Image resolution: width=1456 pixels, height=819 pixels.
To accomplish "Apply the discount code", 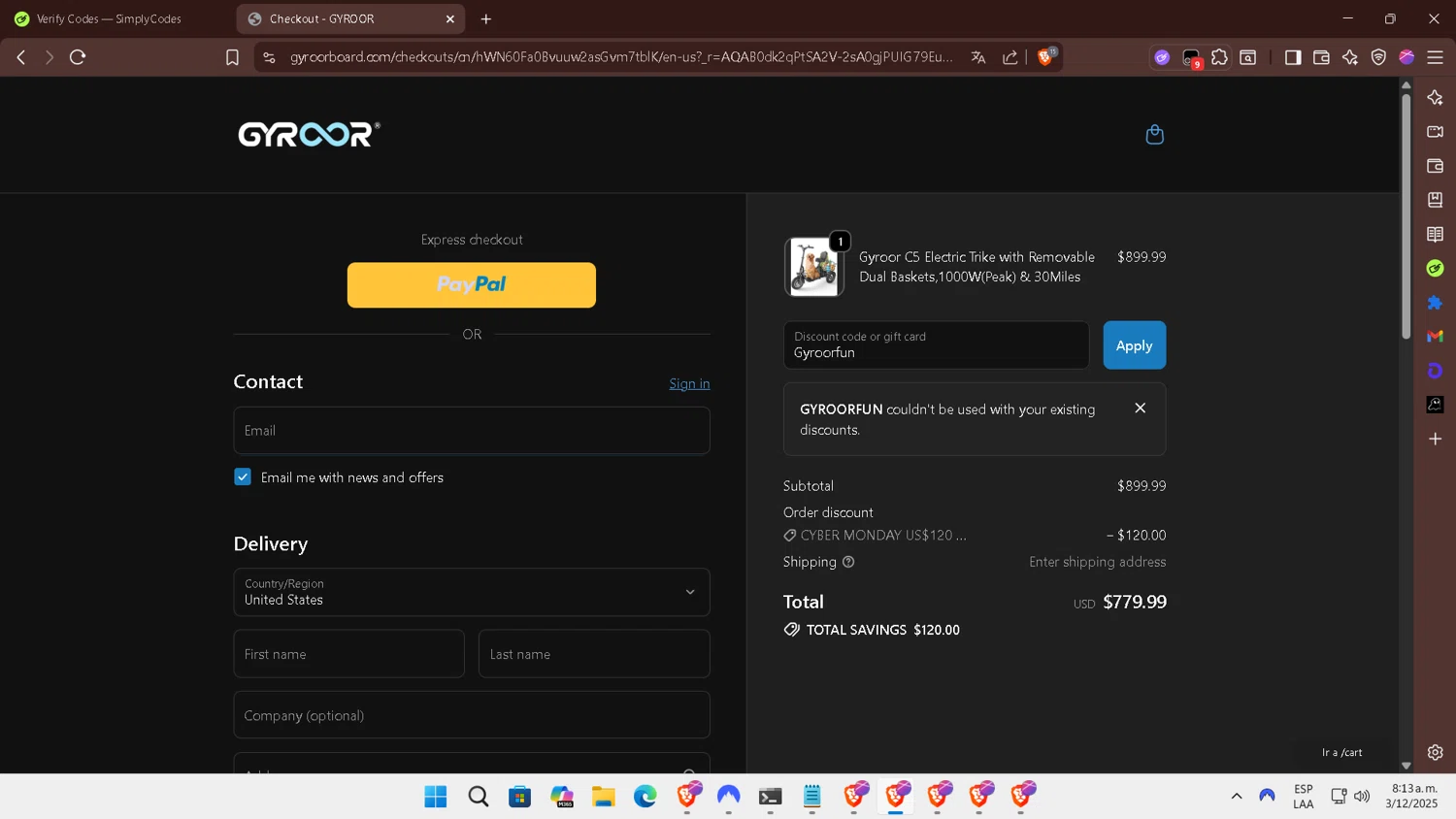I will 1134,345.
